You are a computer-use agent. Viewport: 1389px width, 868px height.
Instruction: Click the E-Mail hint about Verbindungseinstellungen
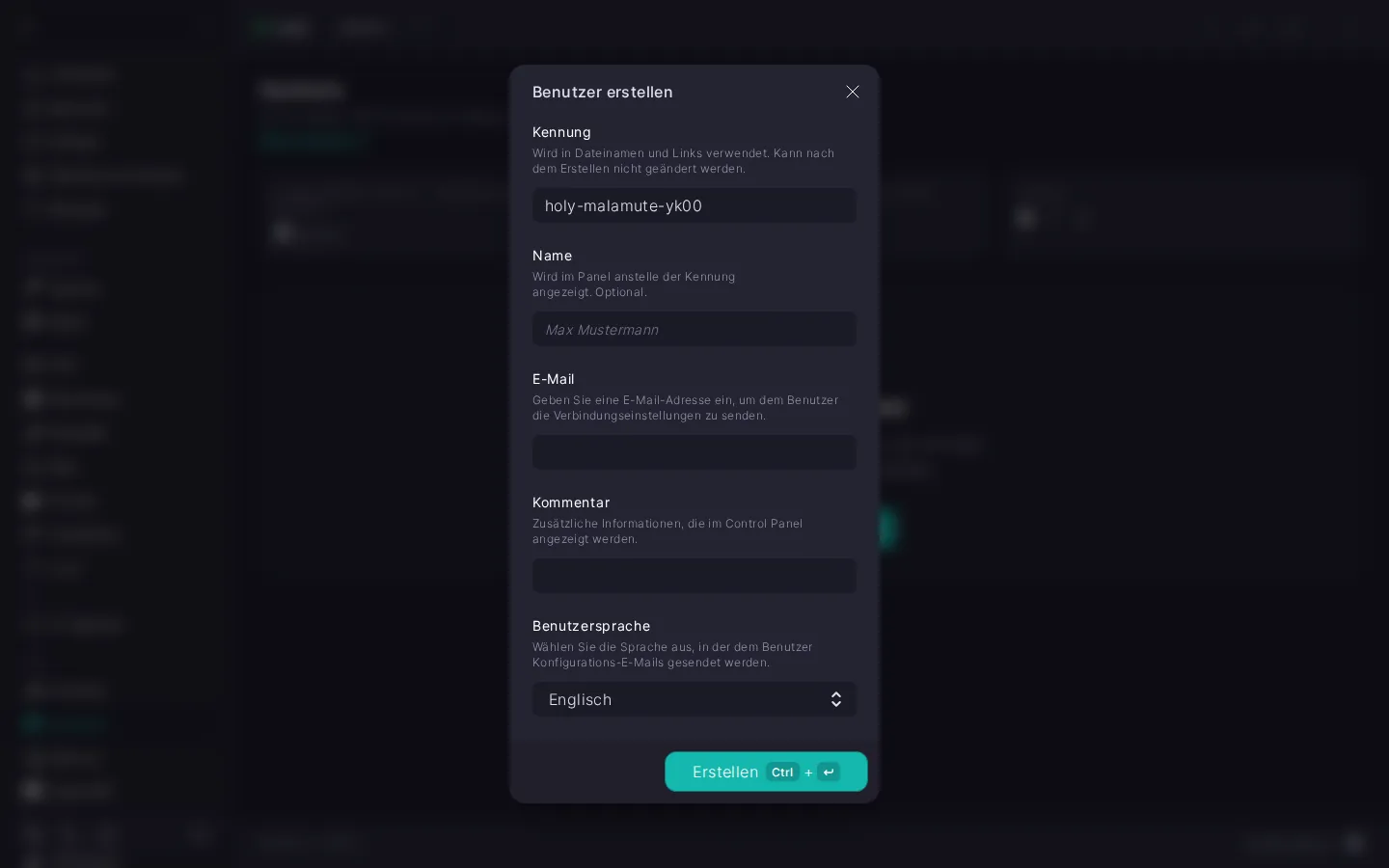pos(686,408)
